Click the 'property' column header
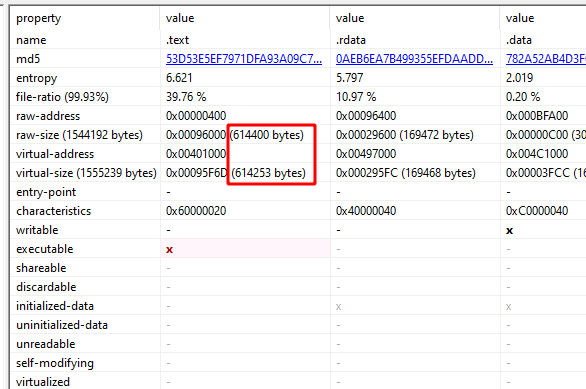Viewport: 586px width, 389px height. click(x=38, y=18)
